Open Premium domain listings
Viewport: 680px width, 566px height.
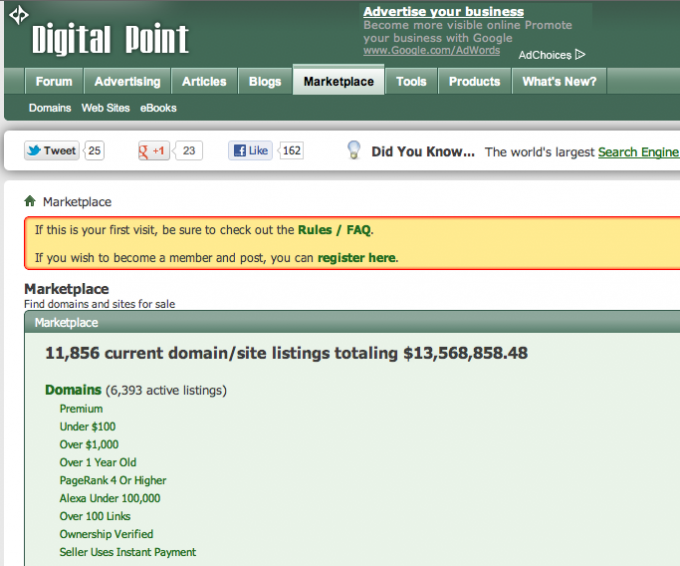[81, 409]
